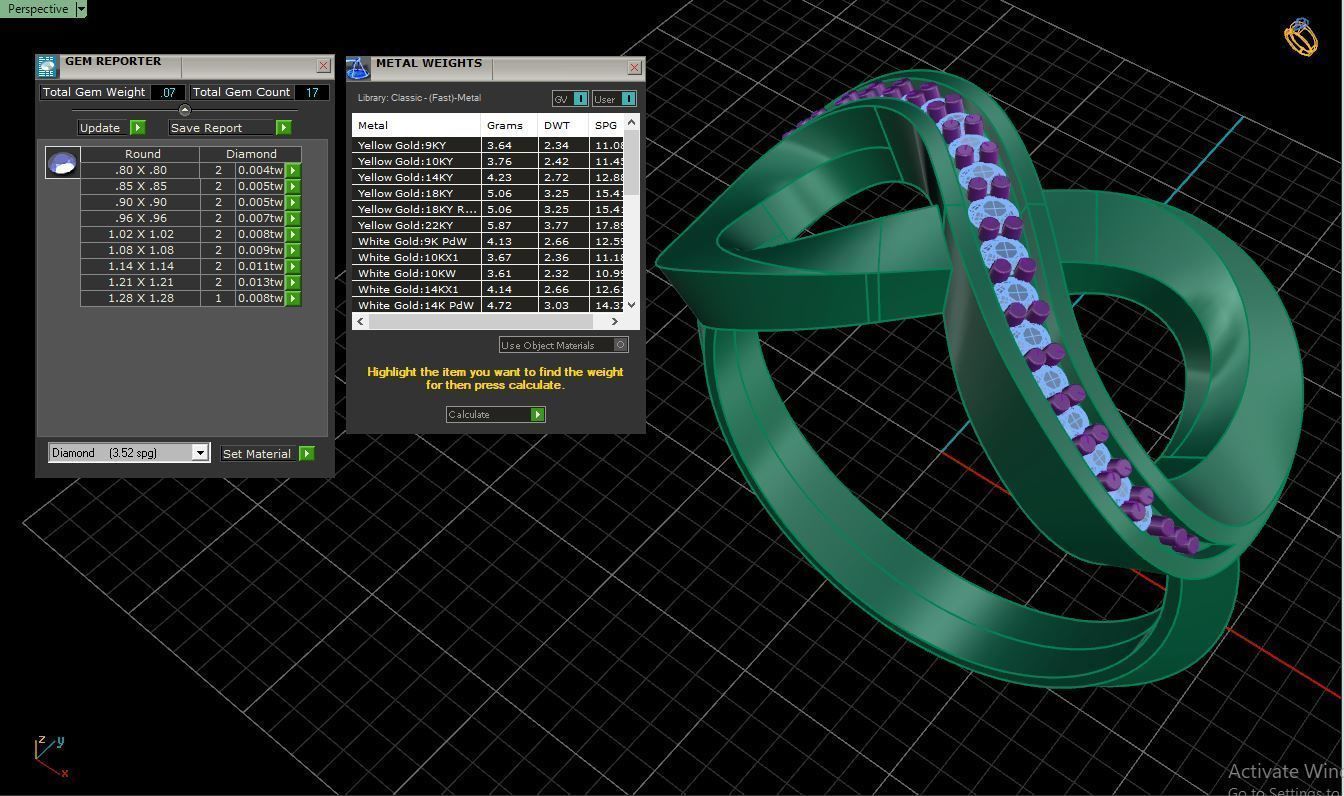This screenshot has height=796, width=1344.
Task: Sort by the DWT column header
Action: point(564,126)
